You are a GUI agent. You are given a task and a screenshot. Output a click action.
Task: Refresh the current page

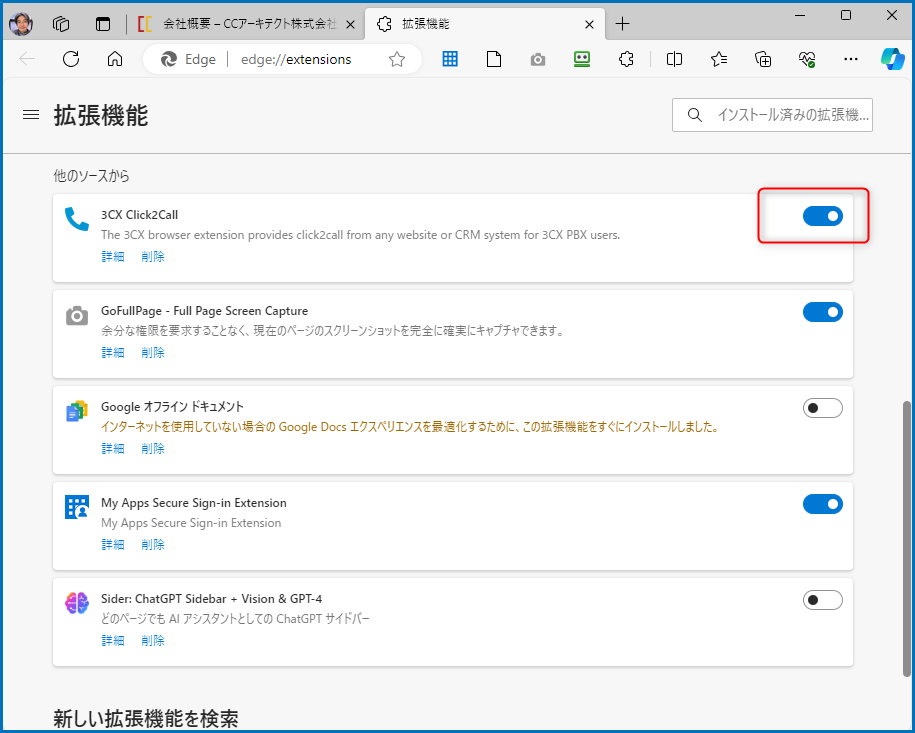[x=71, y=59]
